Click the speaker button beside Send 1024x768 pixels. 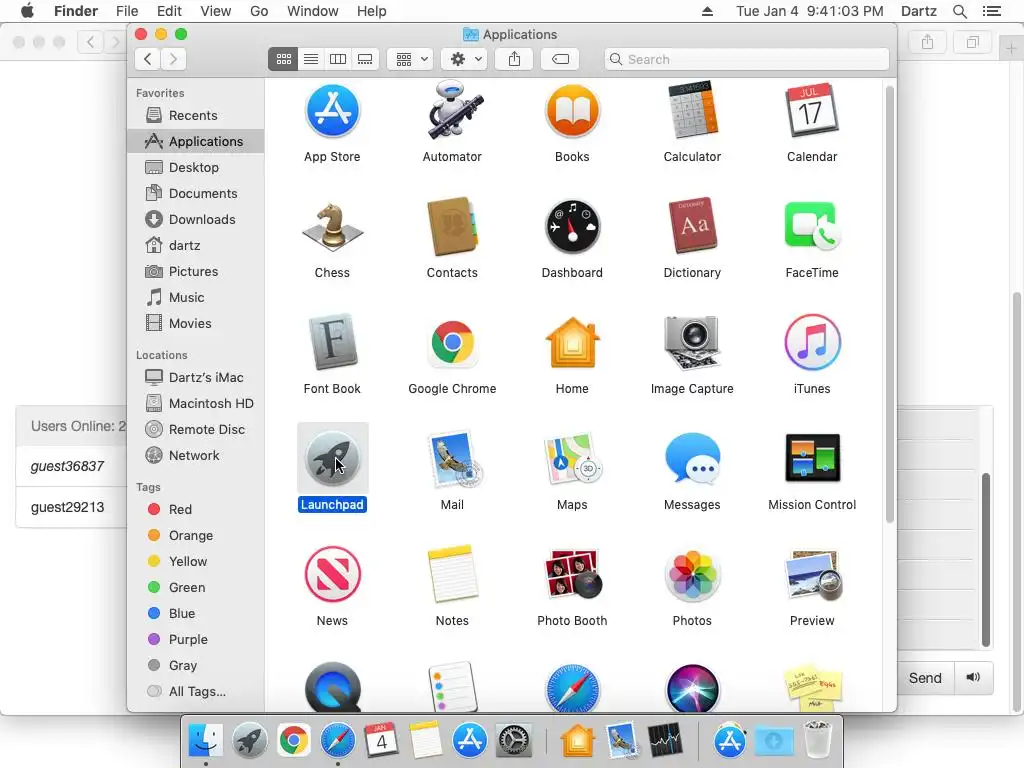point(973,678)
